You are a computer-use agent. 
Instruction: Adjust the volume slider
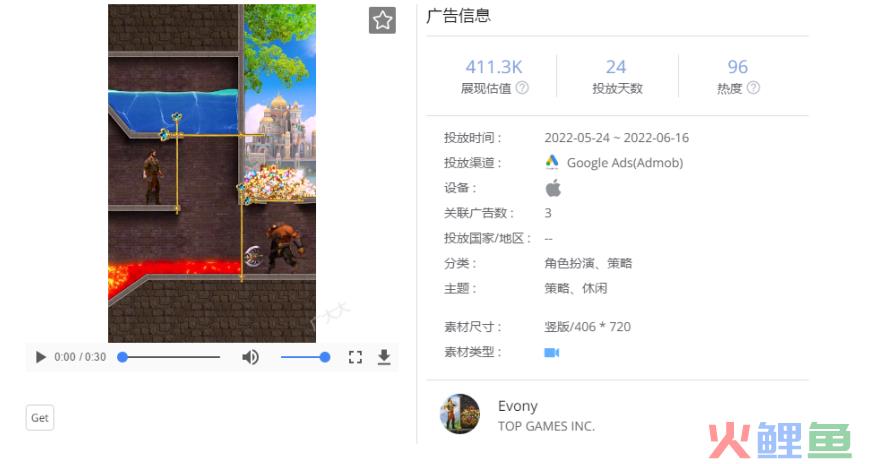(x=305, y=357)
